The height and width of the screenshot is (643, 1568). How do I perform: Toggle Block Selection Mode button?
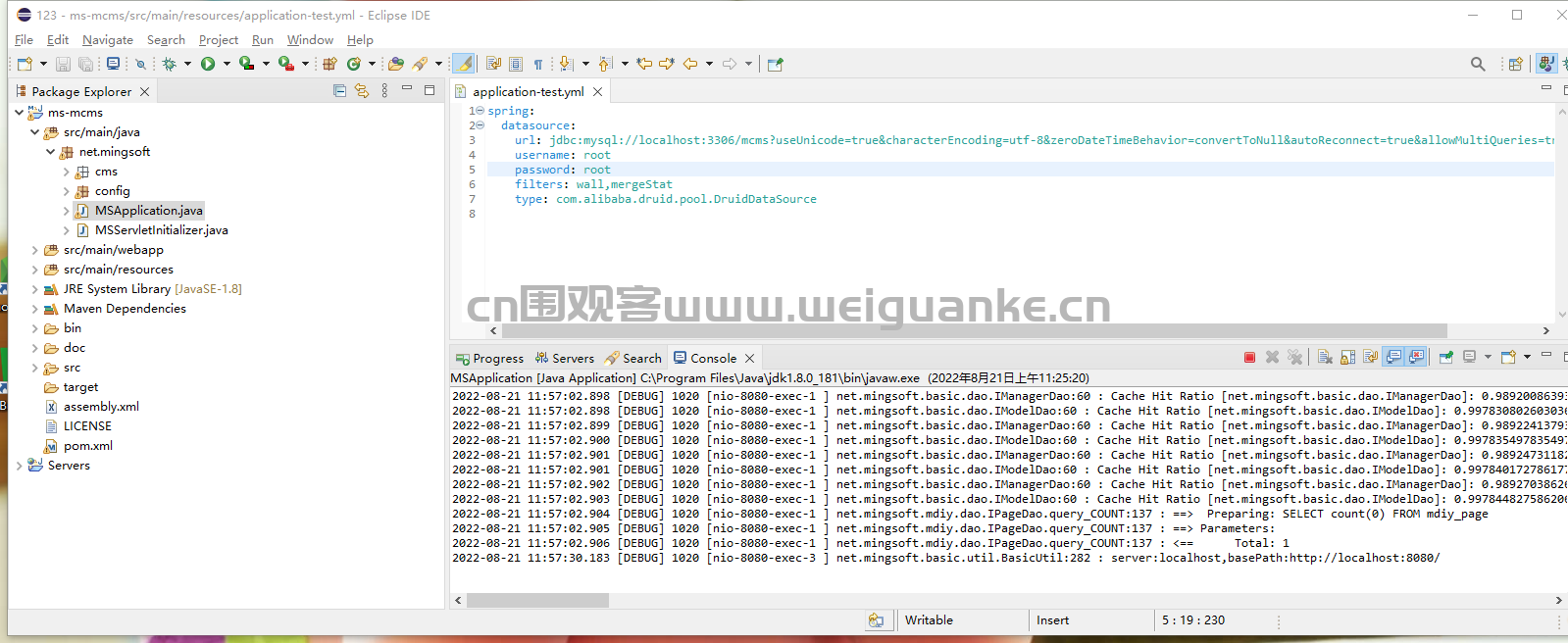[516, 64]
